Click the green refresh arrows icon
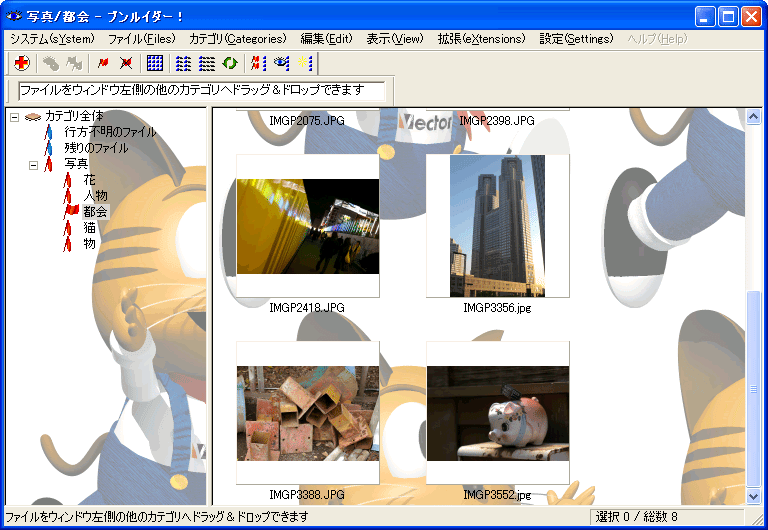The height and width of the screenshot is (530, 768). pyautogui.click(x=230, y=63)
